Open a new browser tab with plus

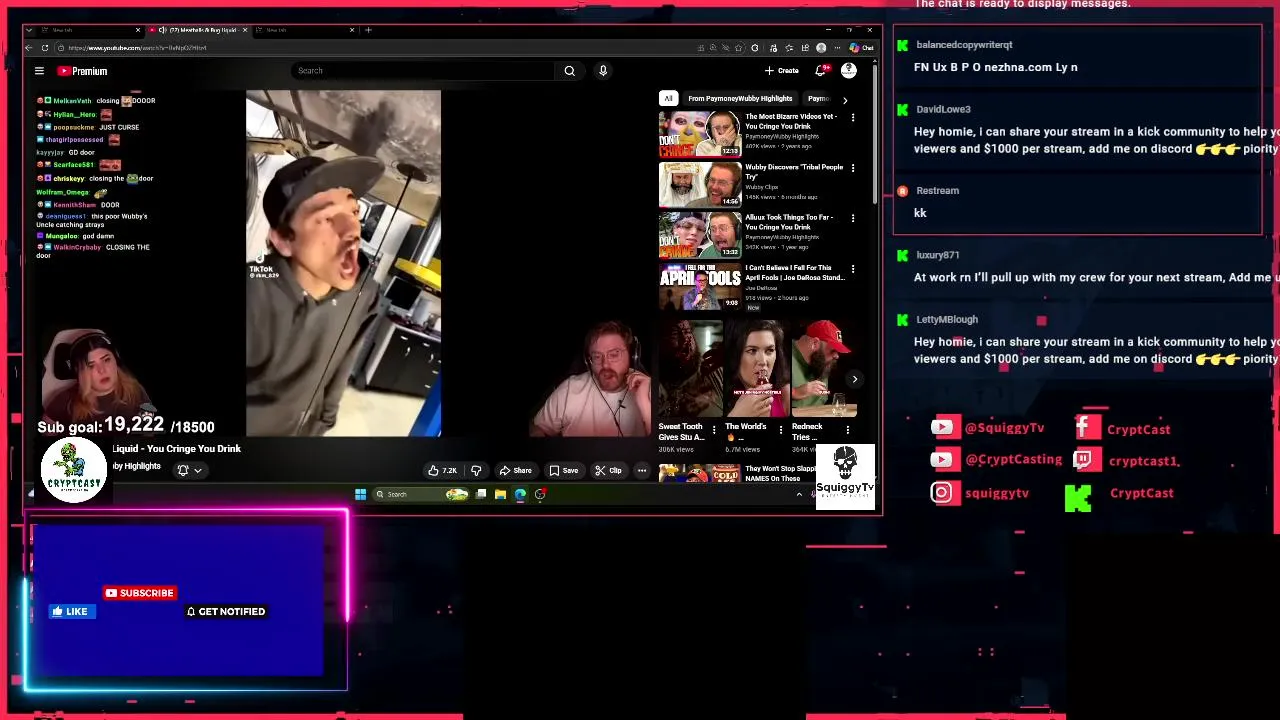tap(368, 30)
